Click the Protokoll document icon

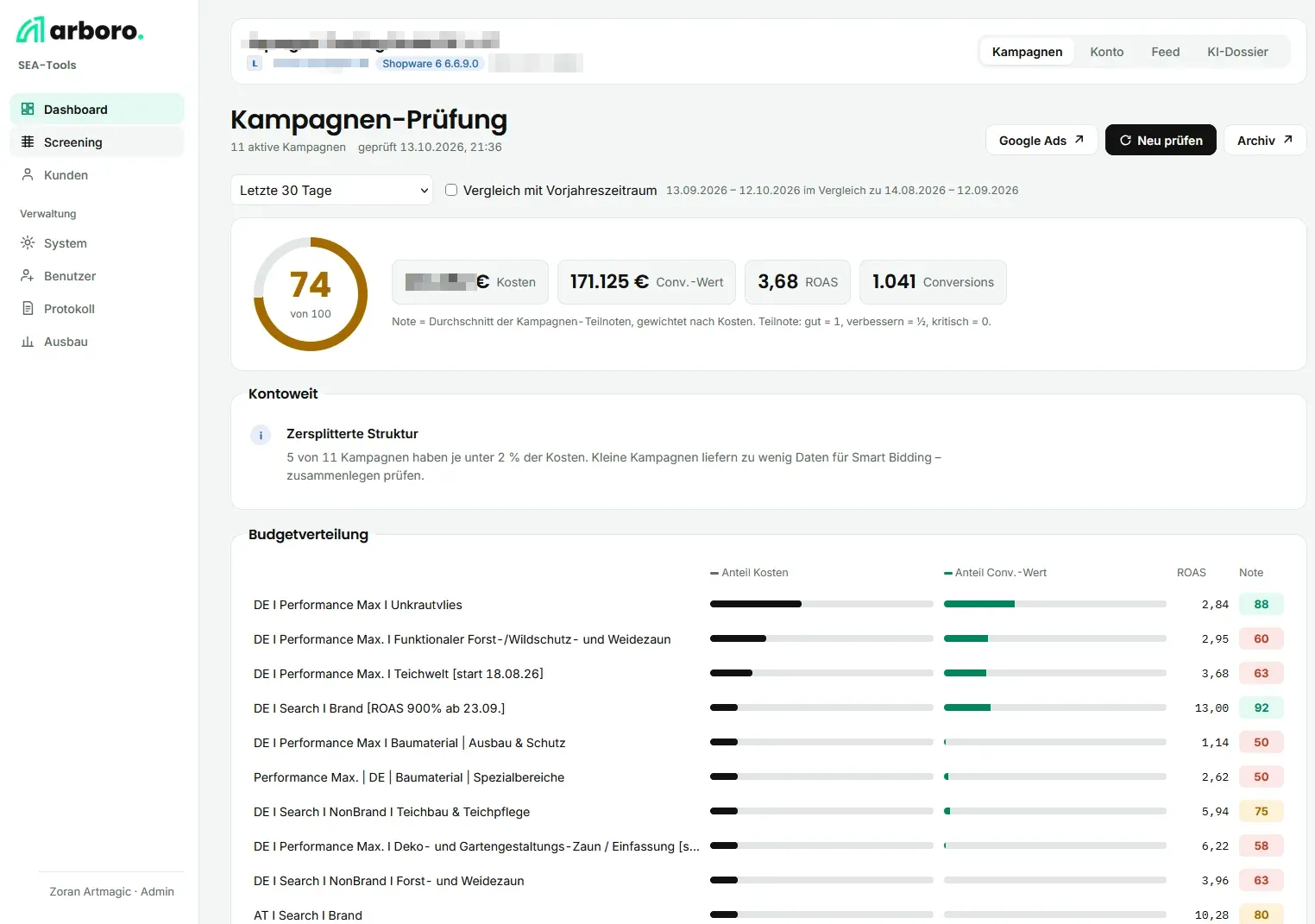pyautogui.click(x=28, y=309)
